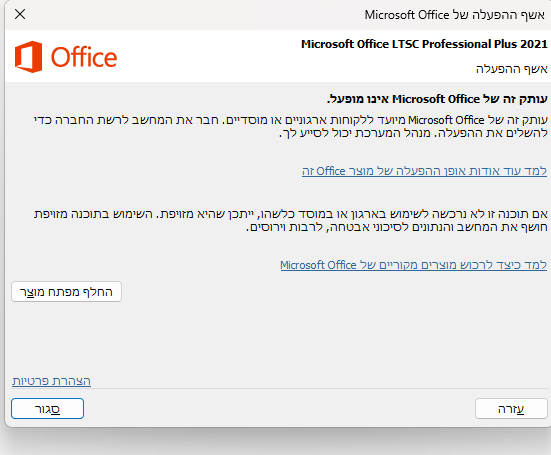
Task: Click the separator line above the bottom buttons
Action: click(279, 389)
